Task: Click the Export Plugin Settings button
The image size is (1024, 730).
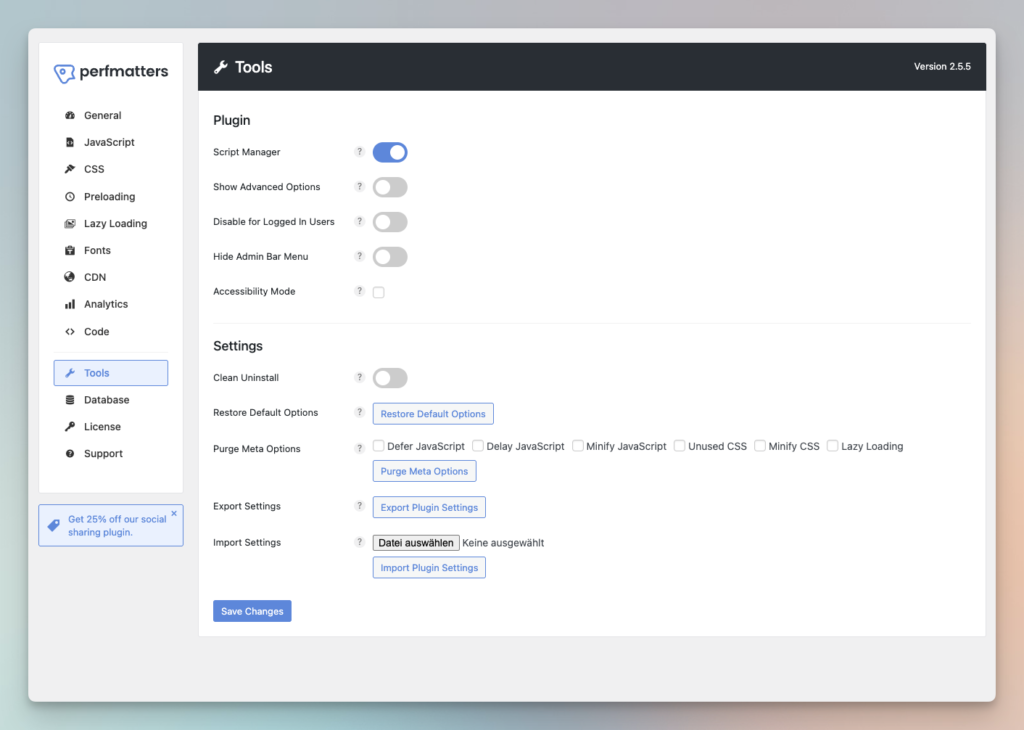Action: click(429, 507)
